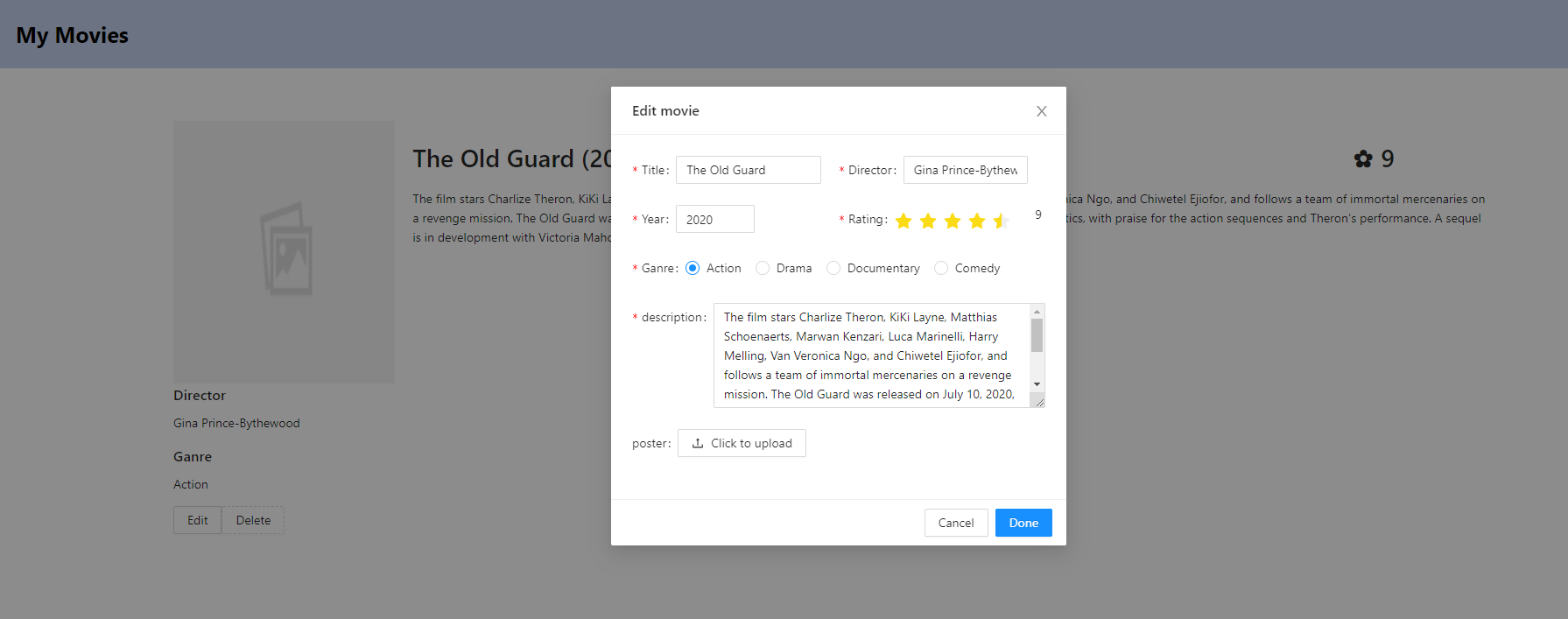Image resolution: width=1568 pixels, height=619 pixels.
Task: Click the Director input field
Action: pos(966,170)
